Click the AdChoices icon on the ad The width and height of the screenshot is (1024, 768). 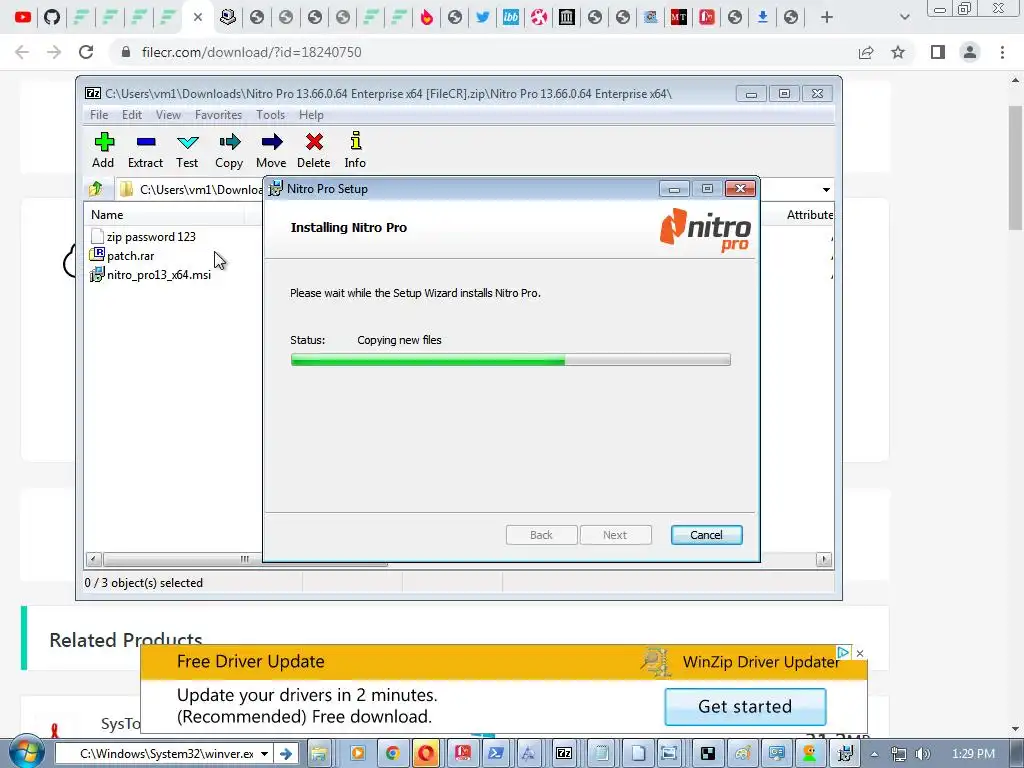(843, 652)
